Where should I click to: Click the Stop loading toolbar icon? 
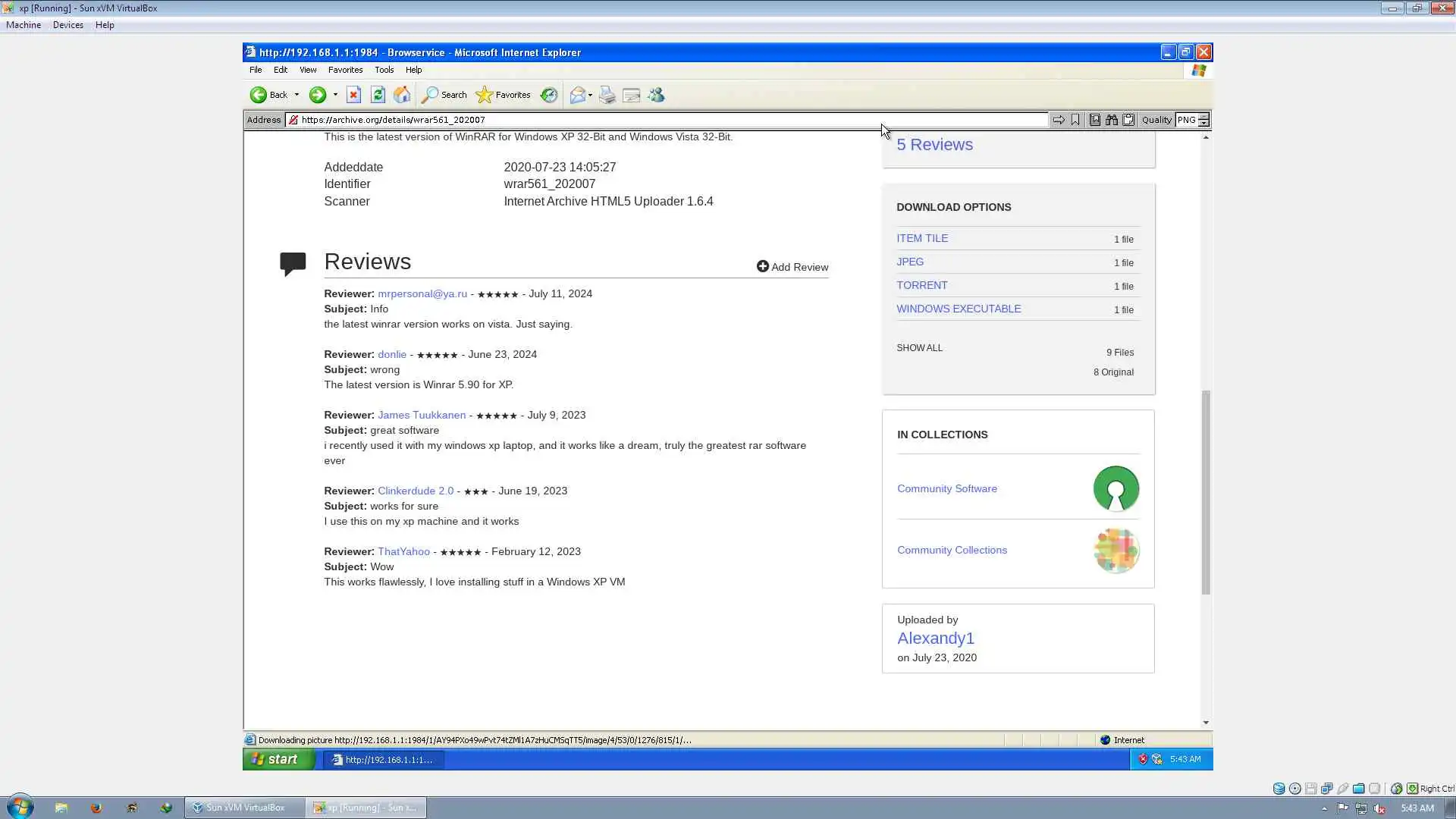(353, 95)
